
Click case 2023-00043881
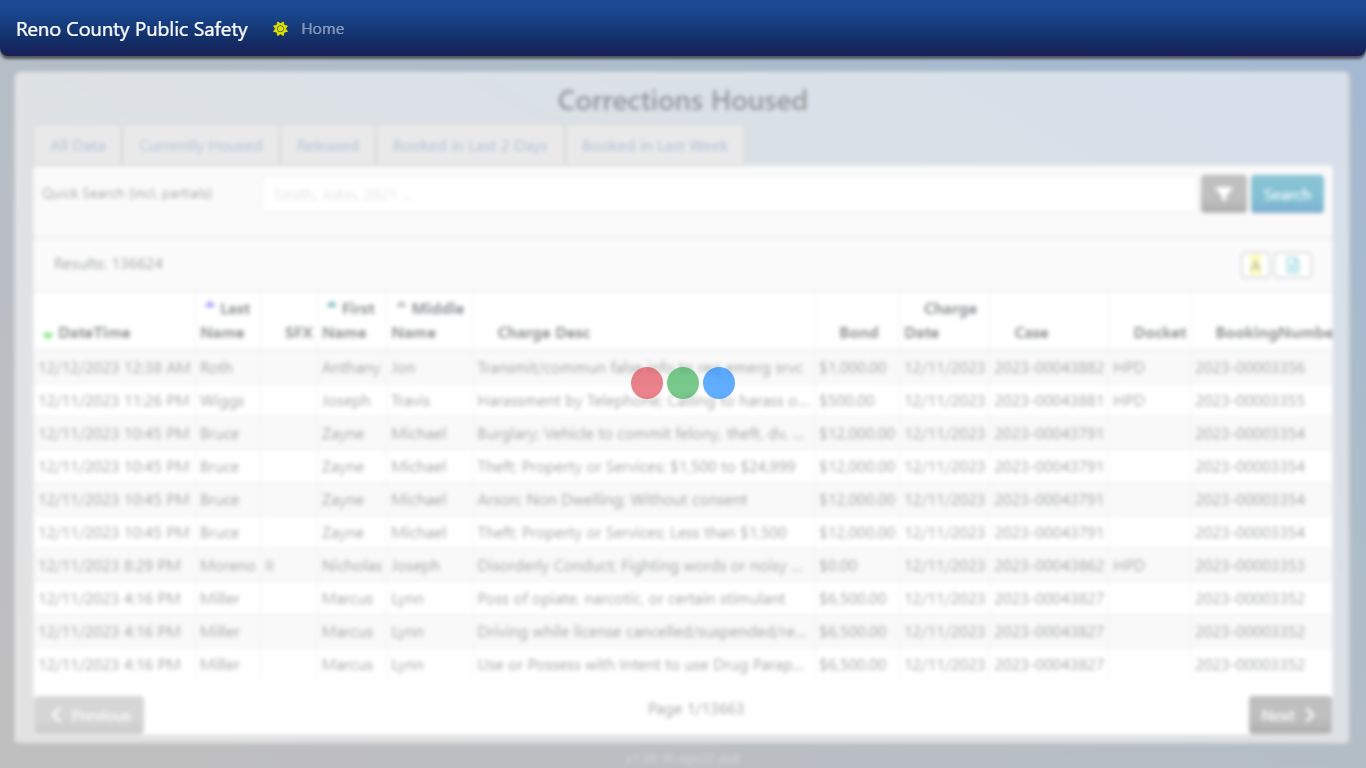click(x=1049, y=401)
